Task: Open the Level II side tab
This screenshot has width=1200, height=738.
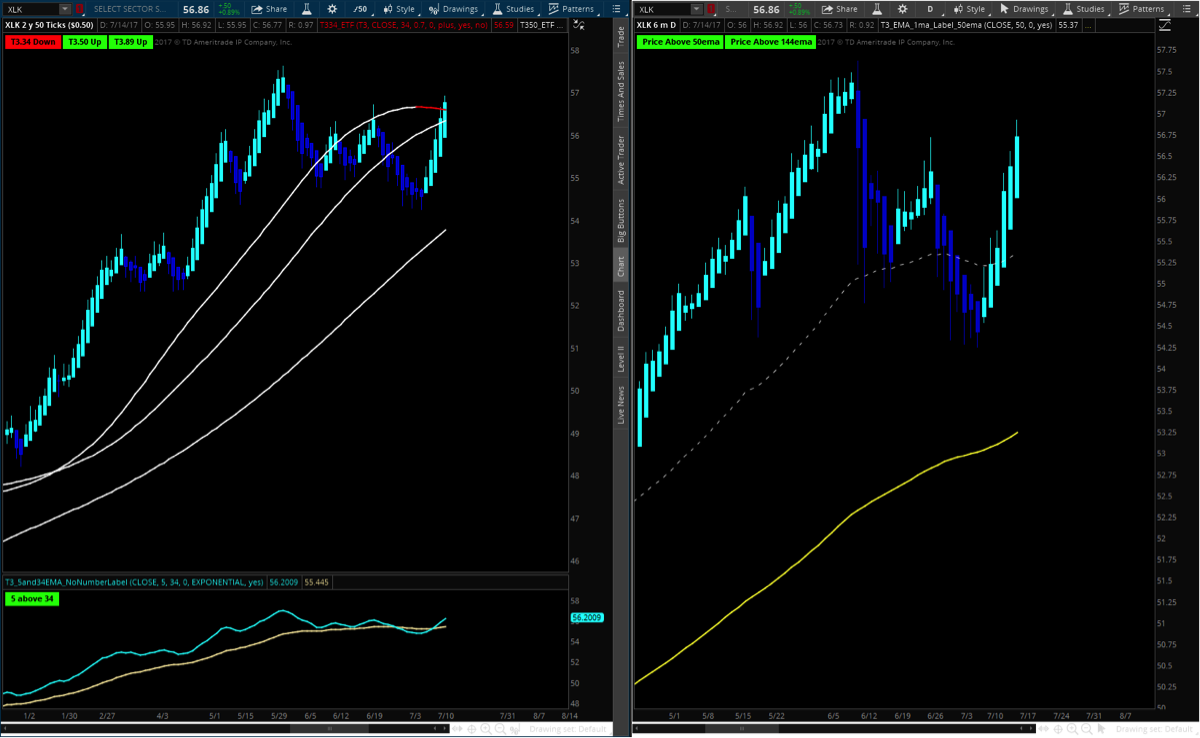Action: pos(621,359)
